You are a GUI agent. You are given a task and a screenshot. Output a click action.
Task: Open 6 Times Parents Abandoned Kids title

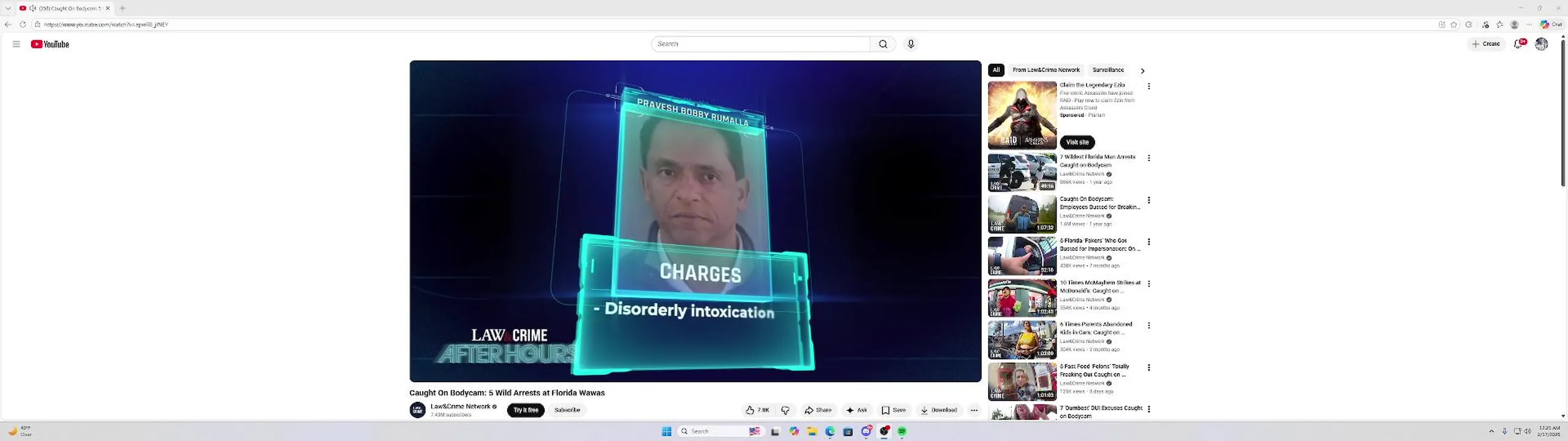pos(1096,328)
